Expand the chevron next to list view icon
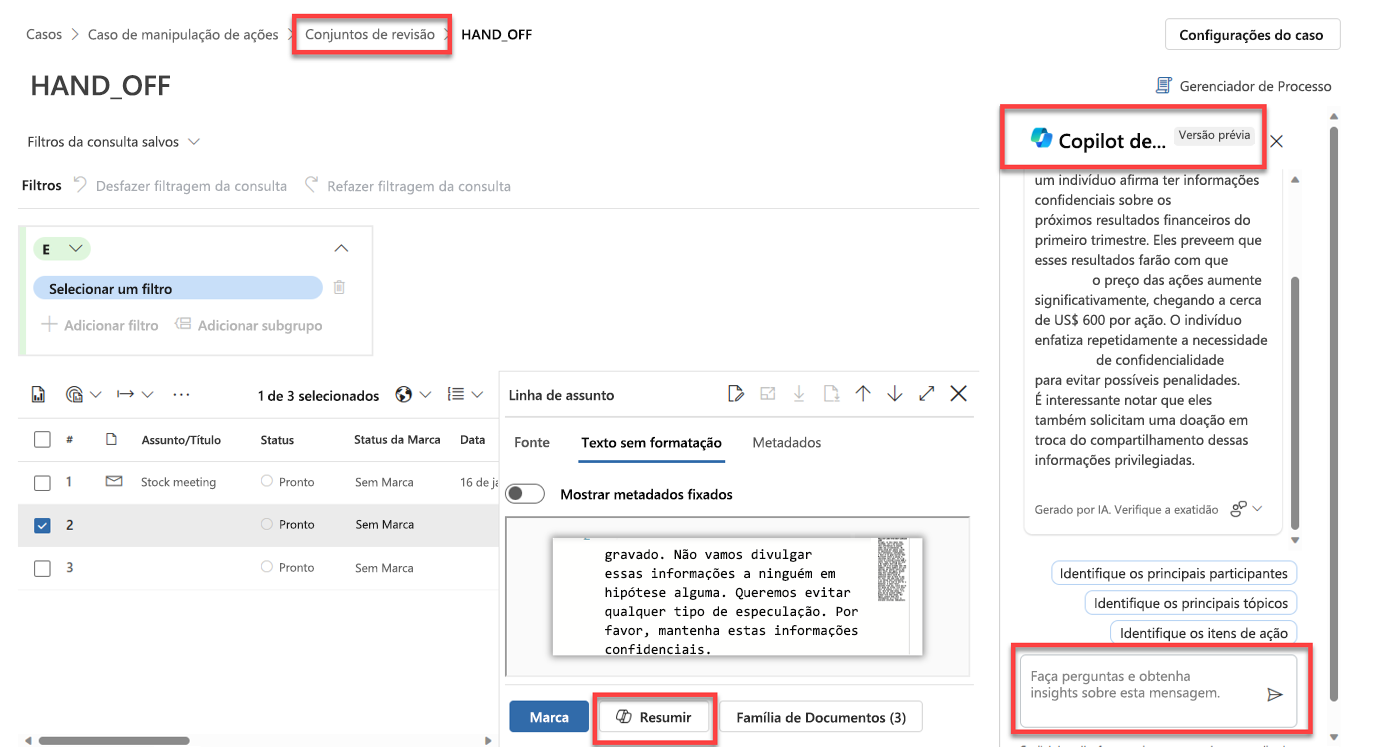This screenshot has width=1377, height=747. pyautogui.click(x=478, y=395)
